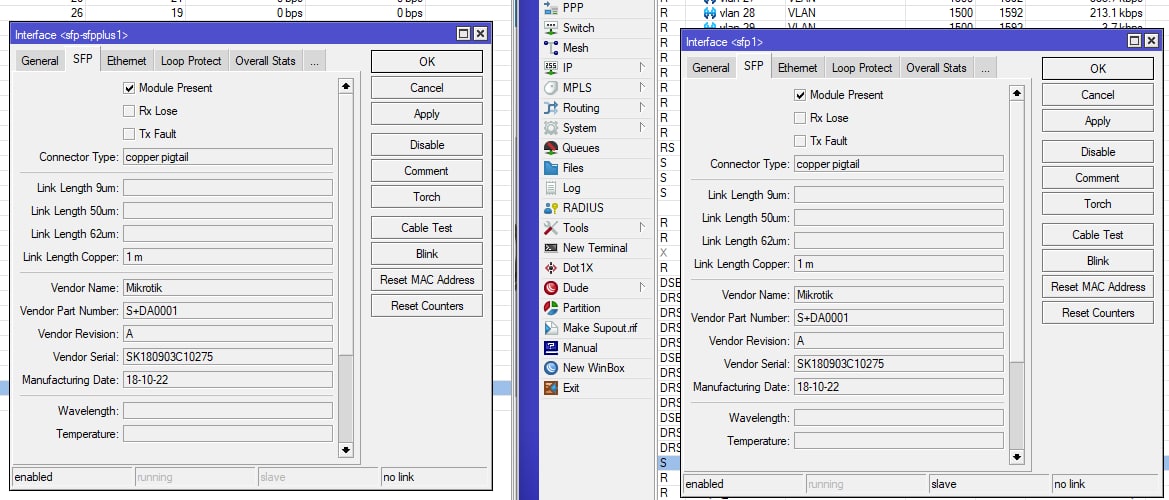Open the Log sidebar icon

[x=551, y=188]
